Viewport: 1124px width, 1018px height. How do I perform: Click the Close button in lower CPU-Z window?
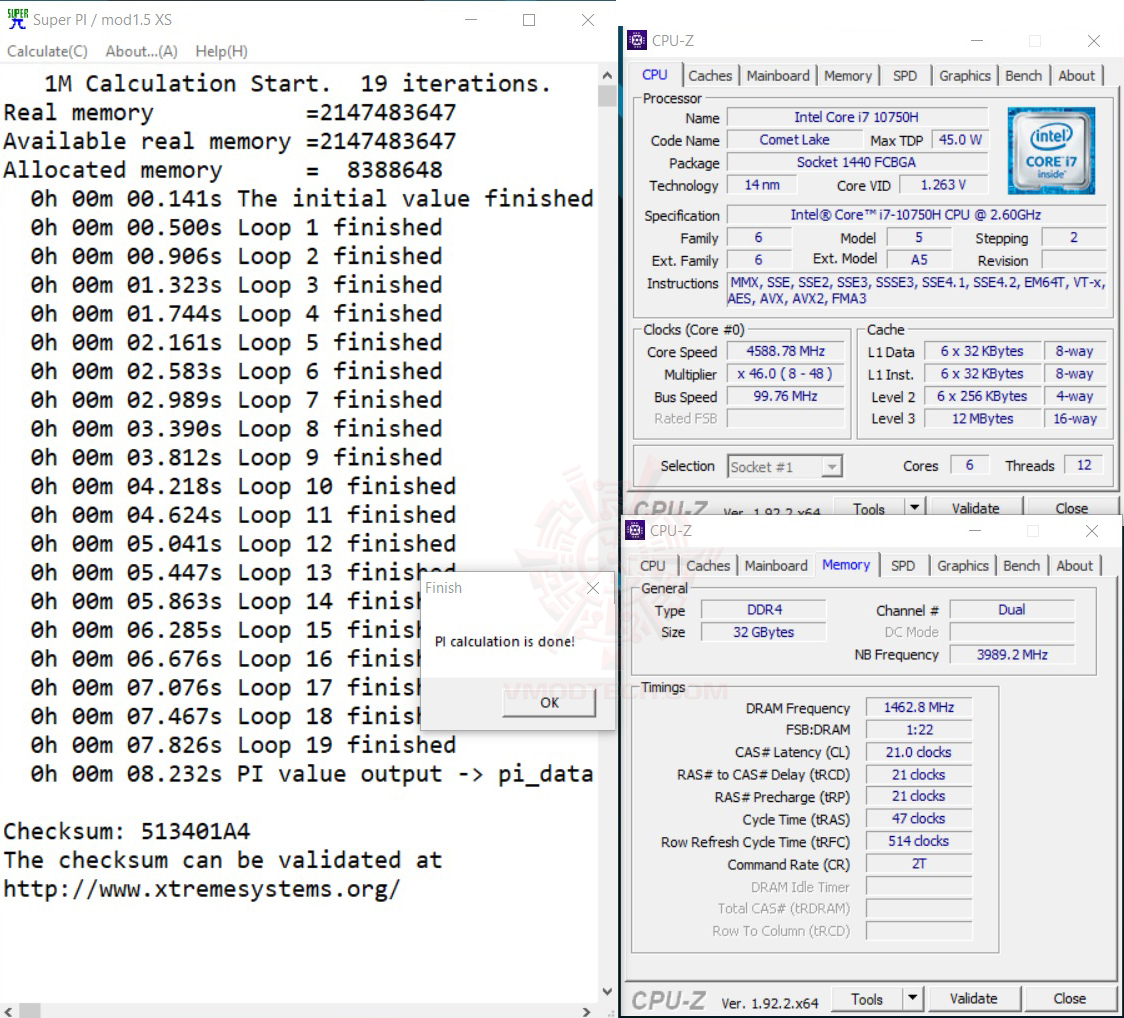coord(1069,998)
